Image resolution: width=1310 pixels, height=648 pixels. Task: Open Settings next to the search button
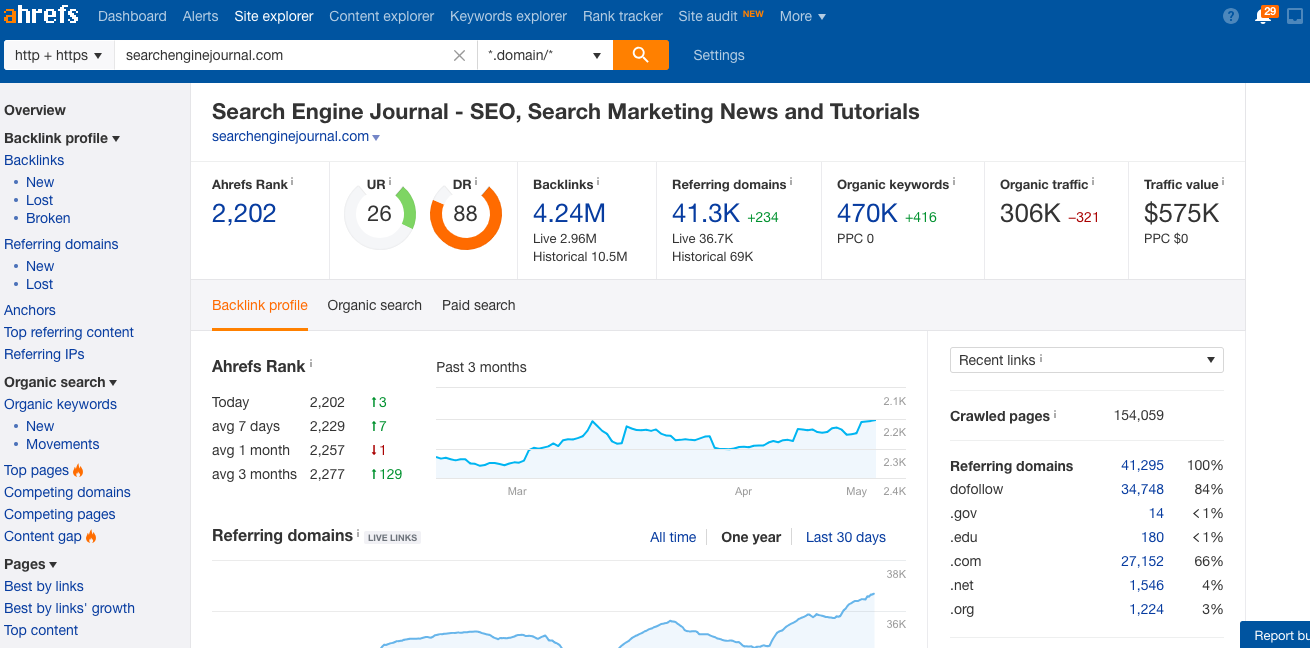[x=719, y=55]
